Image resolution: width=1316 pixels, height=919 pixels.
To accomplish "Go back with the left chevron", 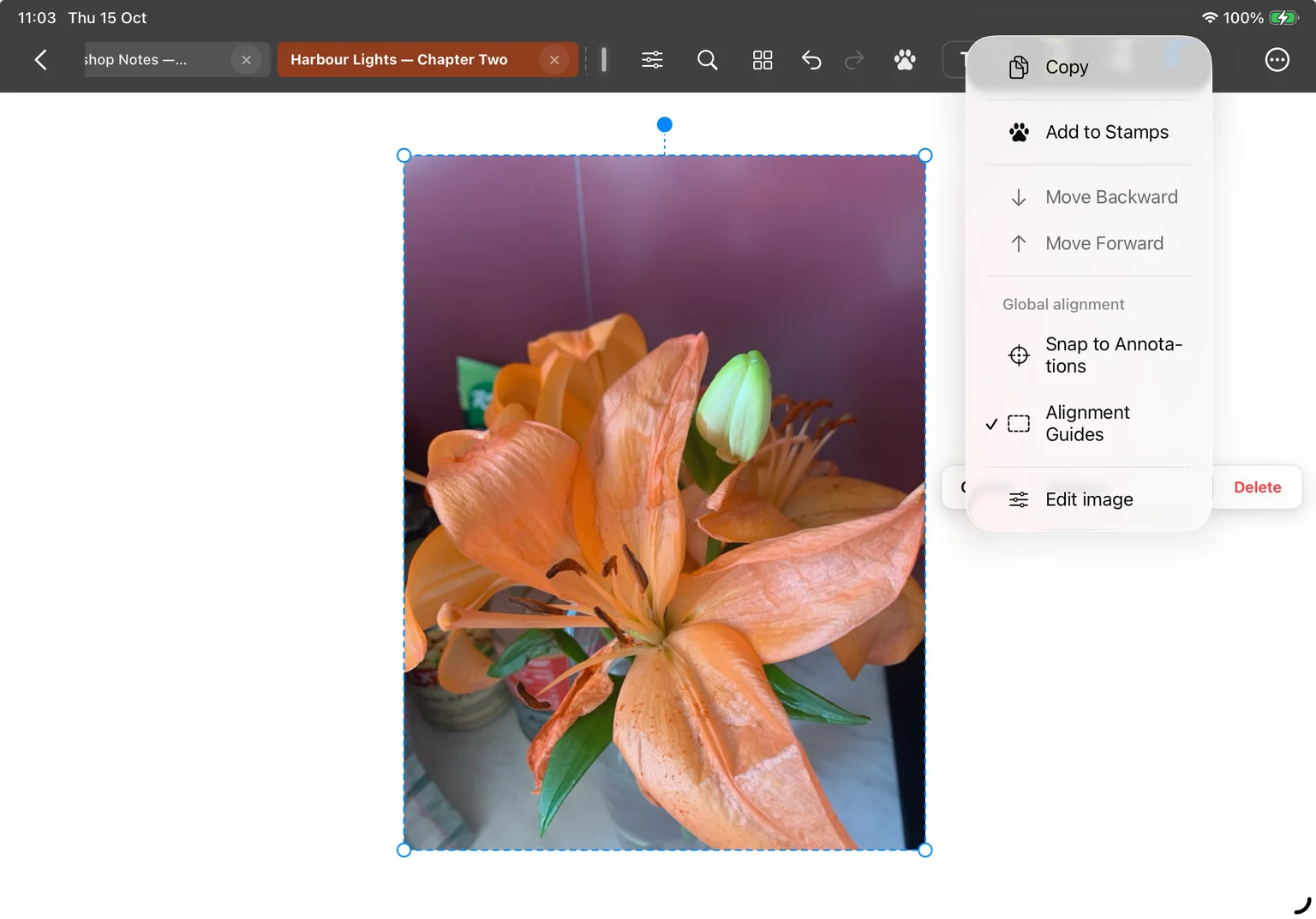I will pos(40,60).
